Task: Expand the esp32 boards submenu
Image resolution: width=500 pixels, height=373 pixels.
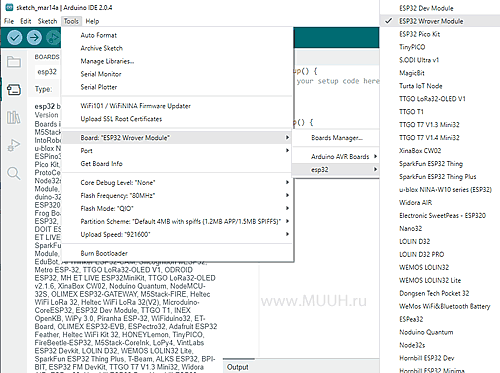Action: coord(336,170)
